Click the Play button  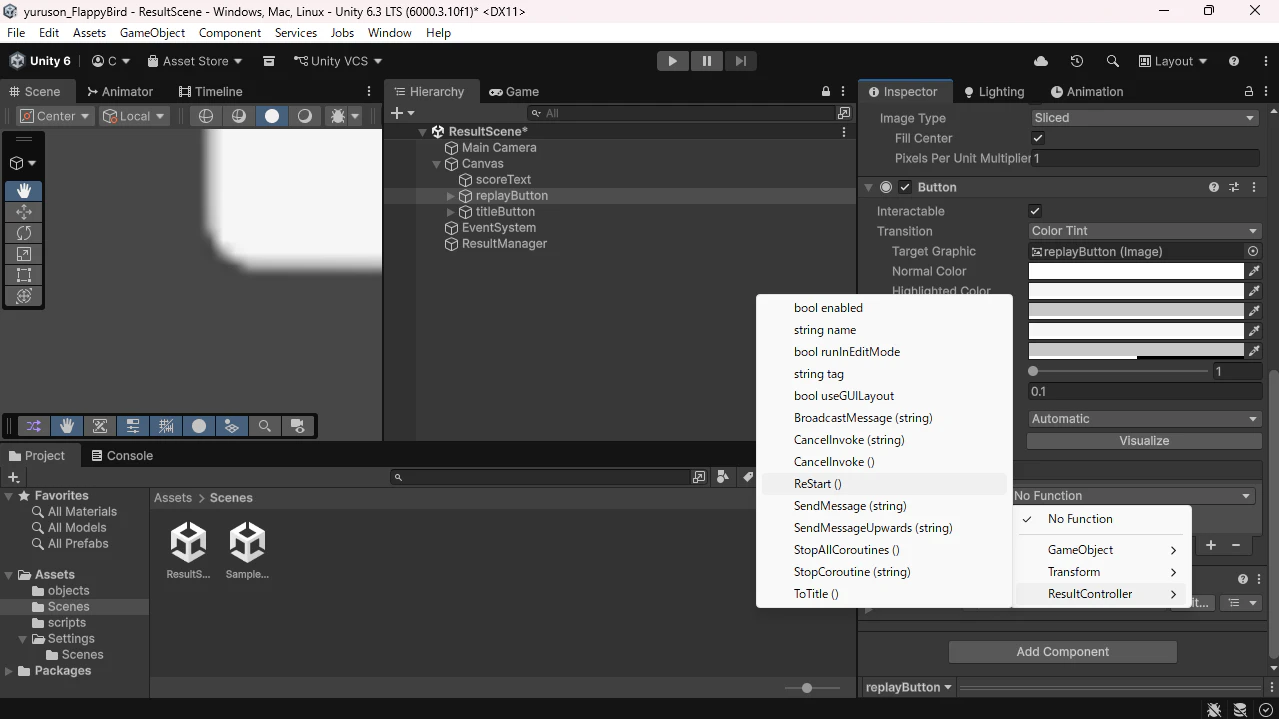tap(672, 61)
